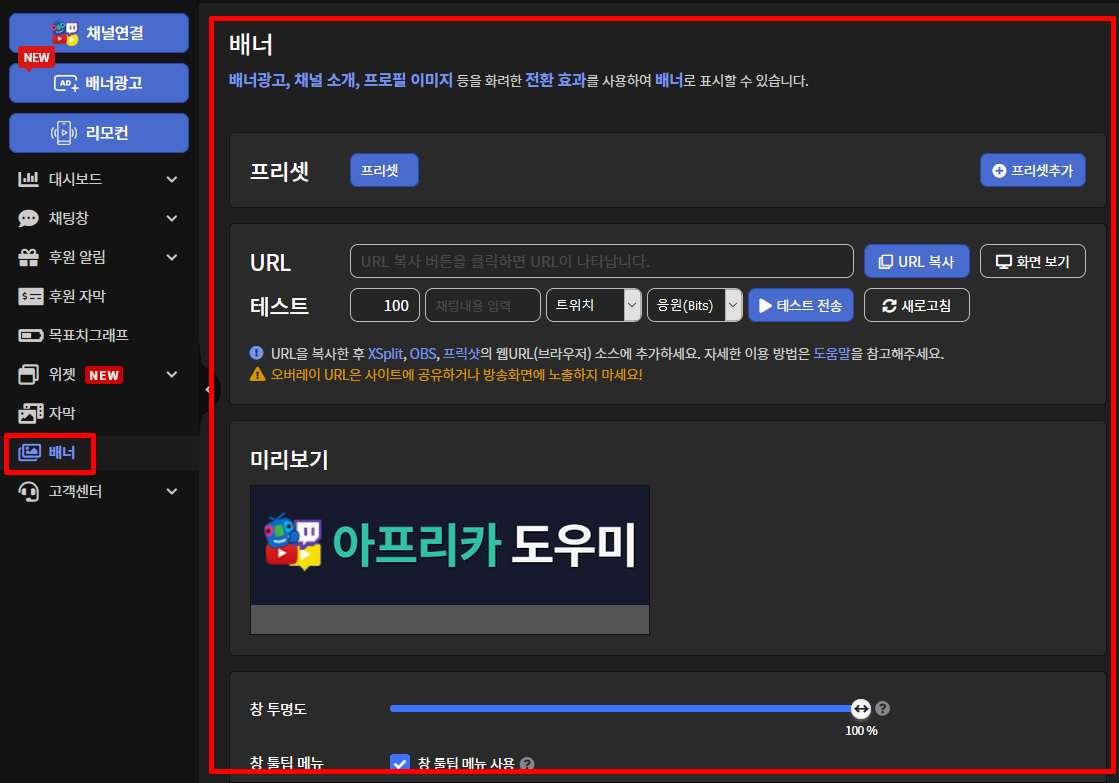Click the 후원 자막 dollar caption icon
1119x783 pixels.
point(30,296)
